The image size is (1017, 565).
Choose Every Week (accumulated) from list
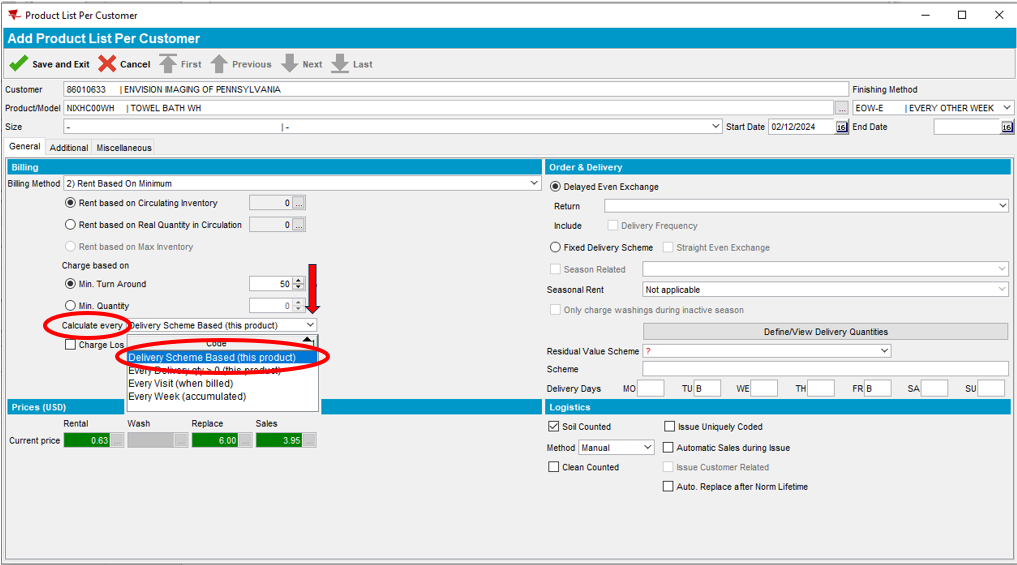pyautogui.click(x=186, y=397)
